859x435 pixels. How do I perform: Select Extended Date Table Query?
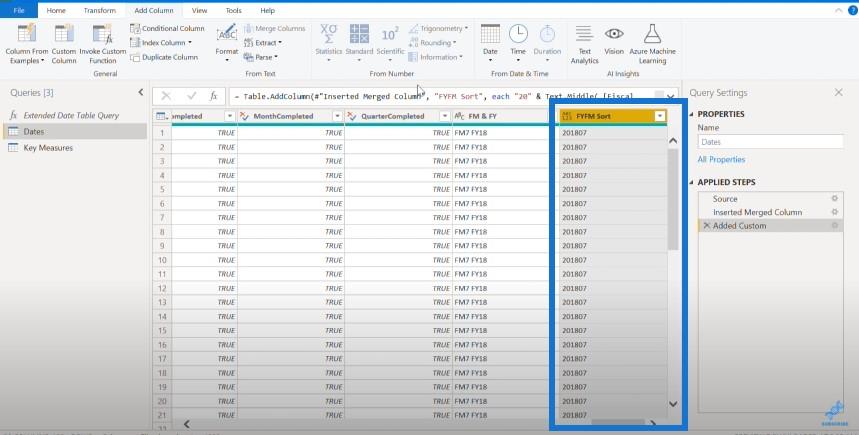[x=71, y=116]
